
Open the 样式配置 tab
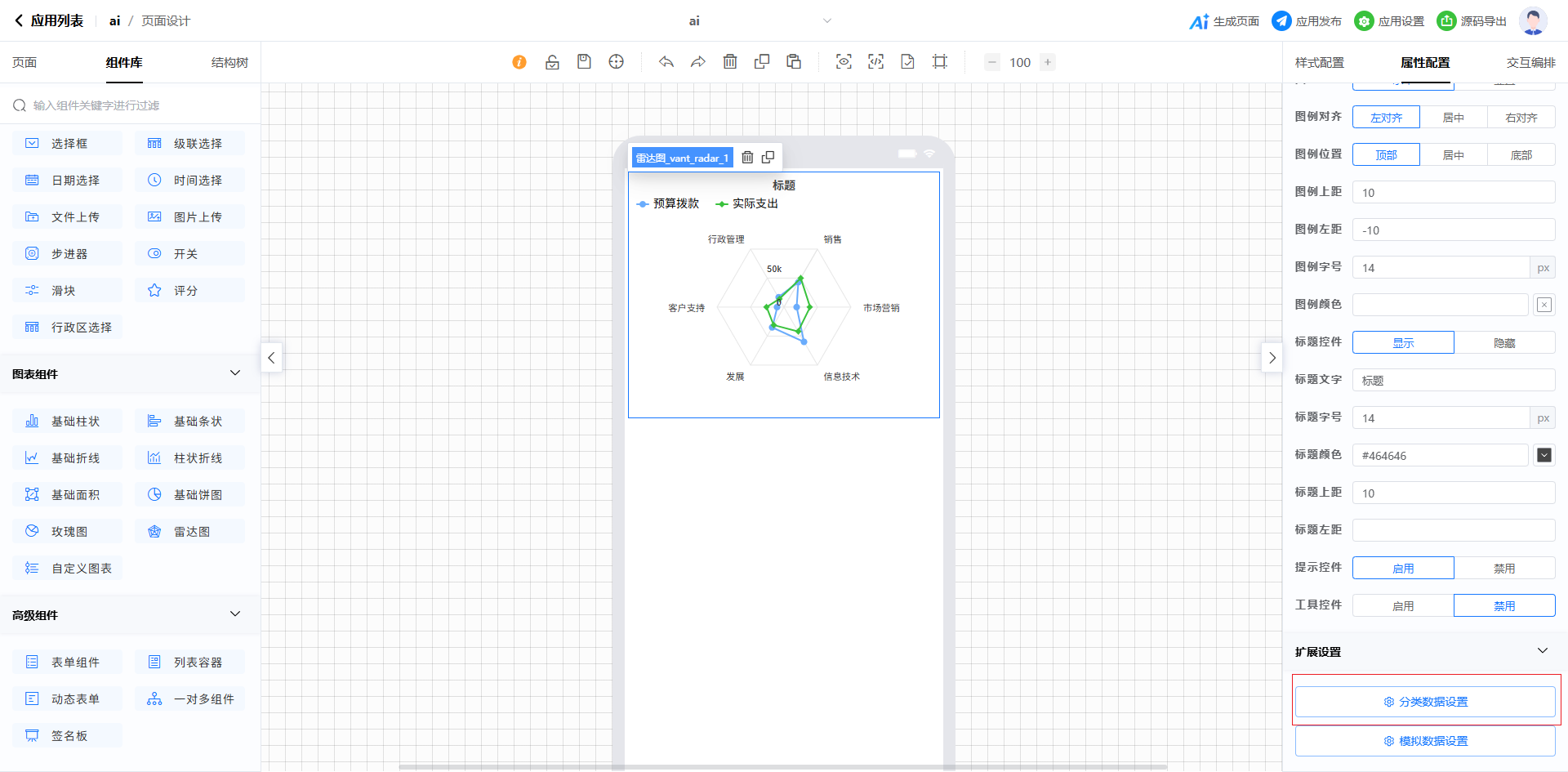(1320, 63)
